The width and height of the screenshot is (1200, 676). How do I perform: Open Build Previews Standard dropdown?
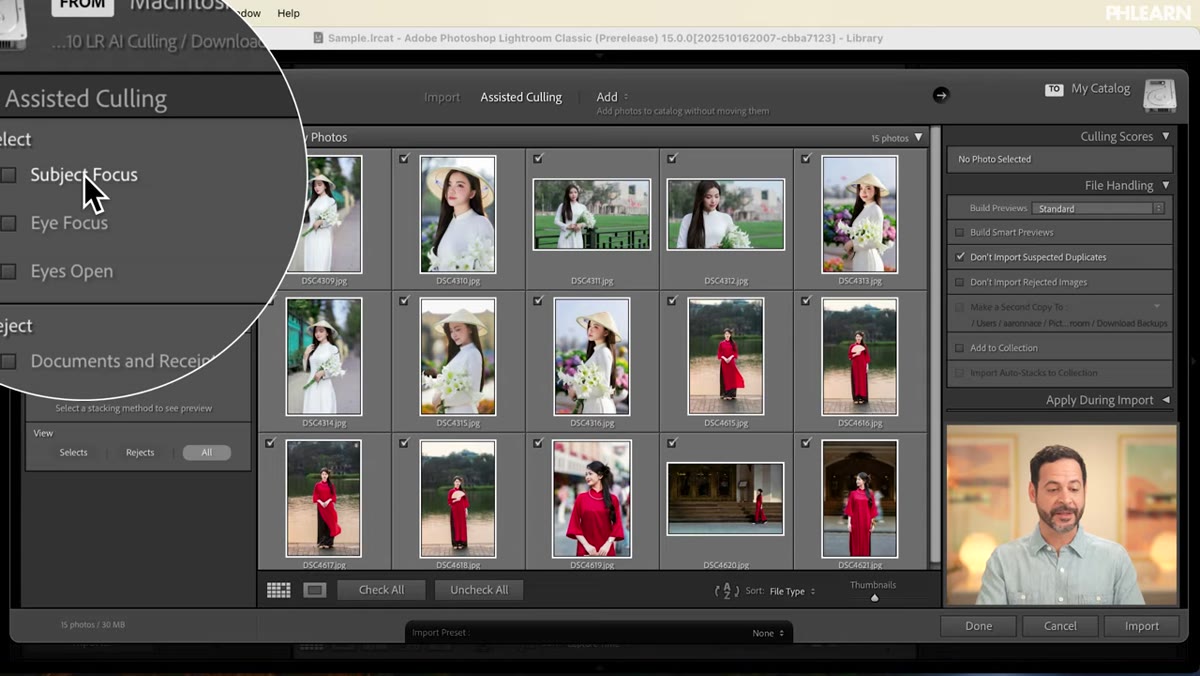tap(1098, 208)
